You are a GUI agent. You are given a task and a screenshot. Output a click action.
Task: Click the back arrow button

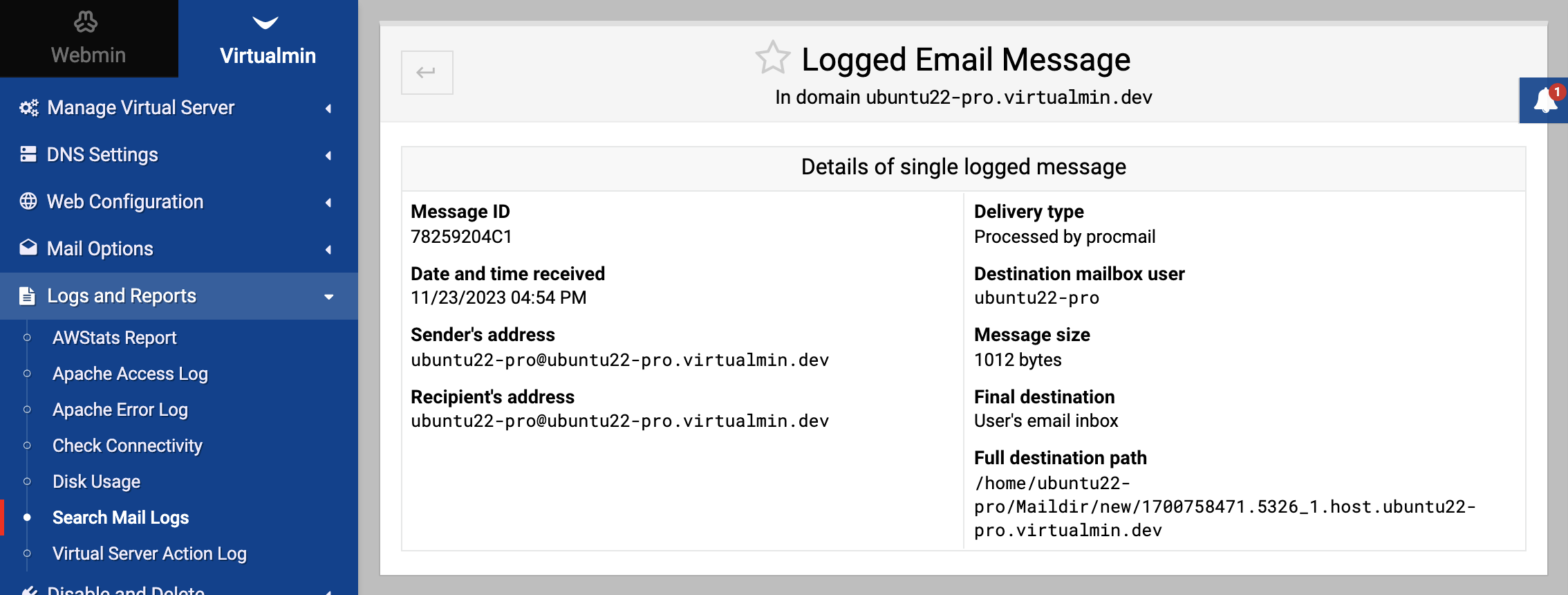(x=427, y=72)
